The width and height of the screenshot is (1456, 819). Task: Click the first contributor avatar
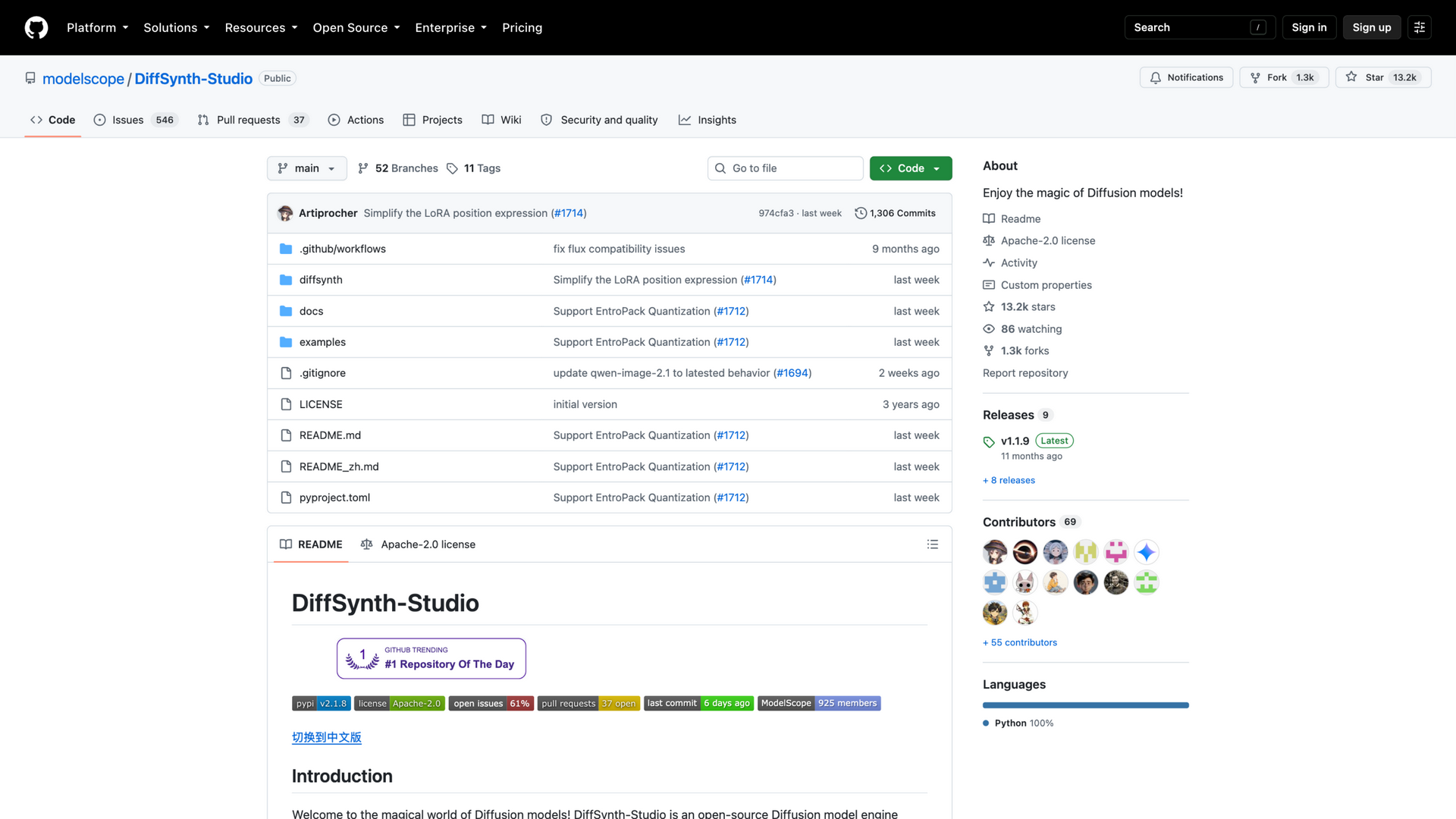pos(995,552)
